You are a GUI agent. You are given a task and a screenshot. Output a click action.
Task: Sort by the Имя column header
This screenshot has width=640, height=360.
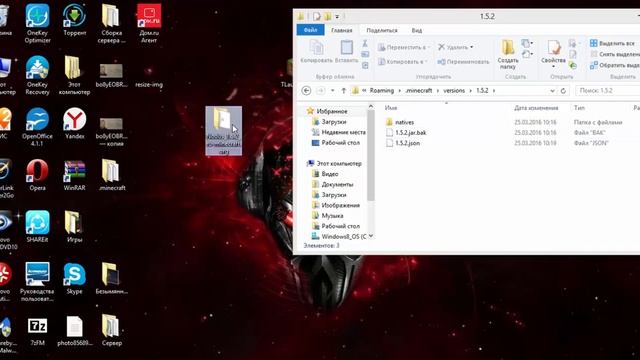click(x=391, y=108)
